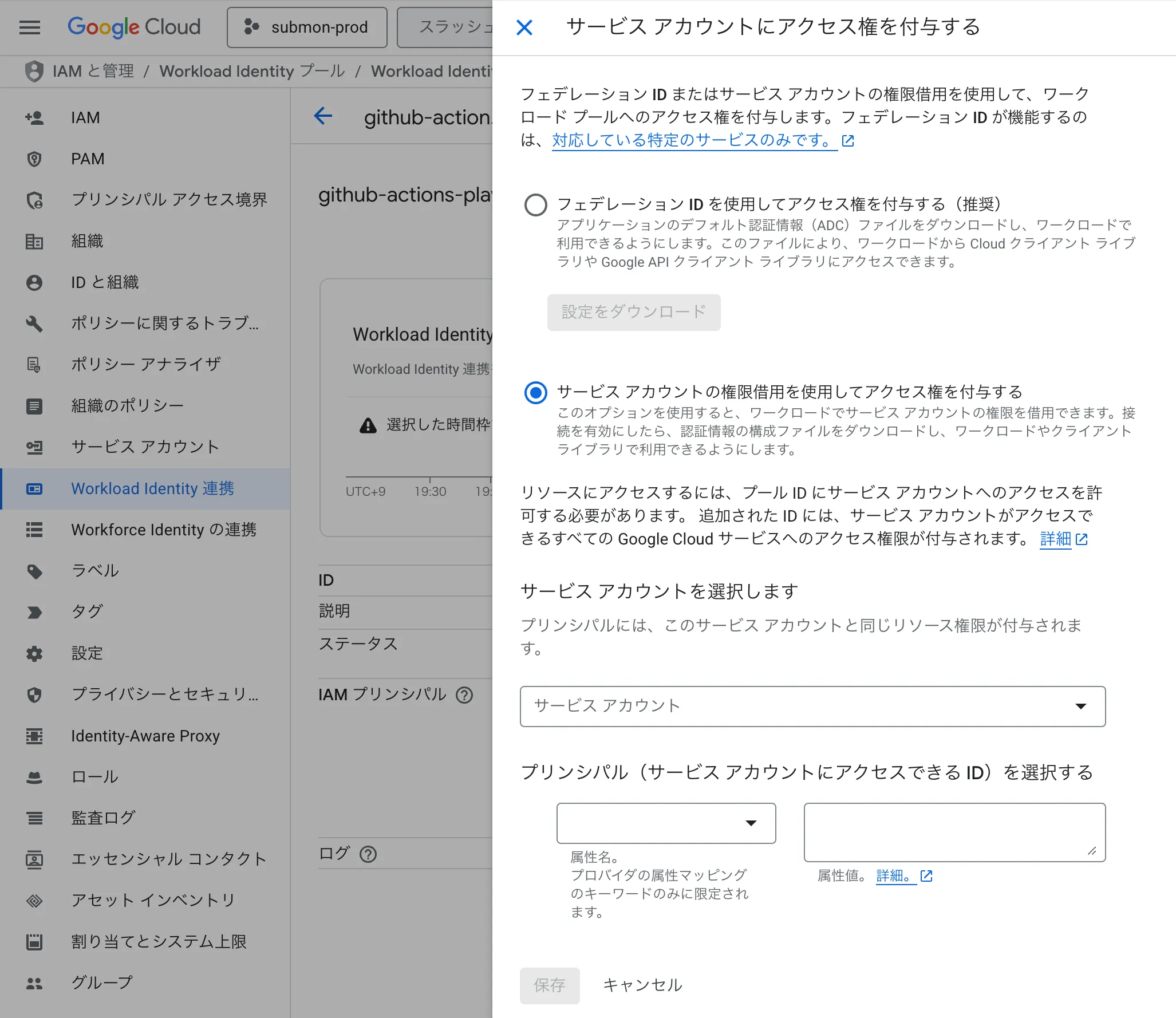The image size is (1176, 1018).
Task: Click the PAM shield icon
Action: pyautogui.click(x=34, y=159)
